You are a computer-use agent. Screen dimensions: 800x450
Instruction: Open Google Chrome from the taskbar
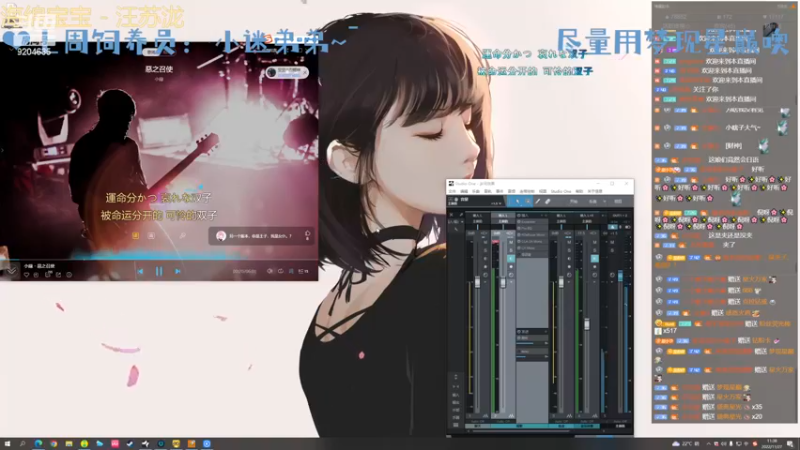click(x=54, y=444)
